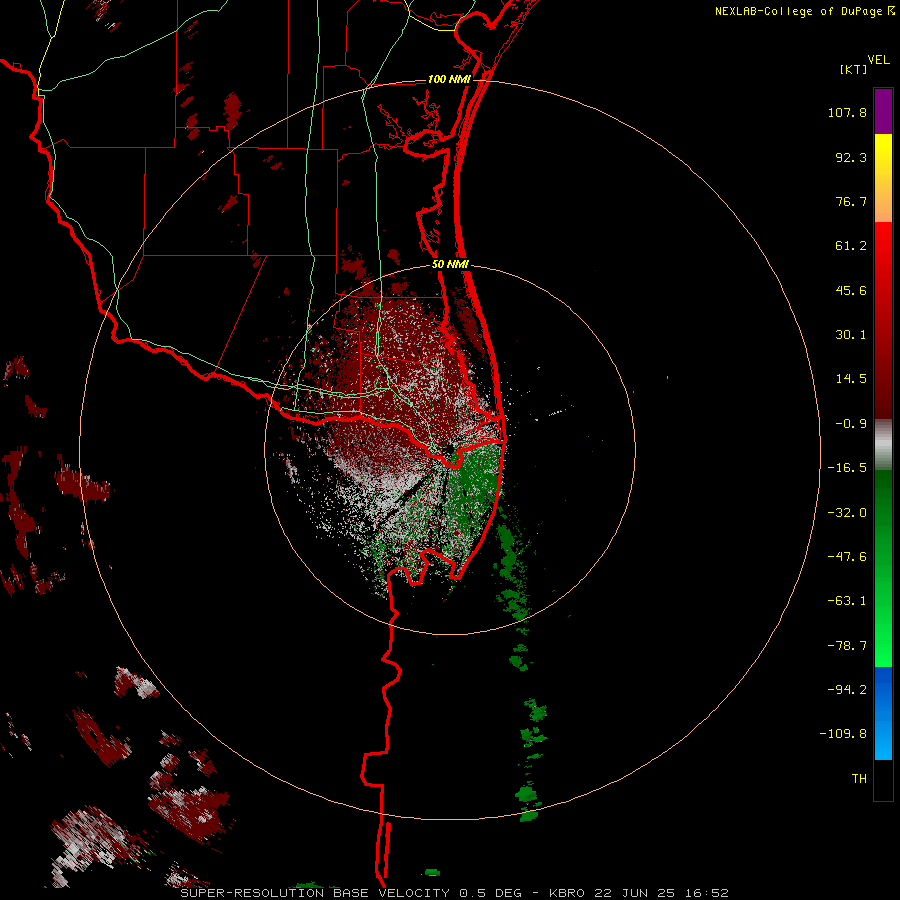Viewport: 900px width, 900px height.
Task: Click the 100 NMI range ring label
Action: point(449,79)
